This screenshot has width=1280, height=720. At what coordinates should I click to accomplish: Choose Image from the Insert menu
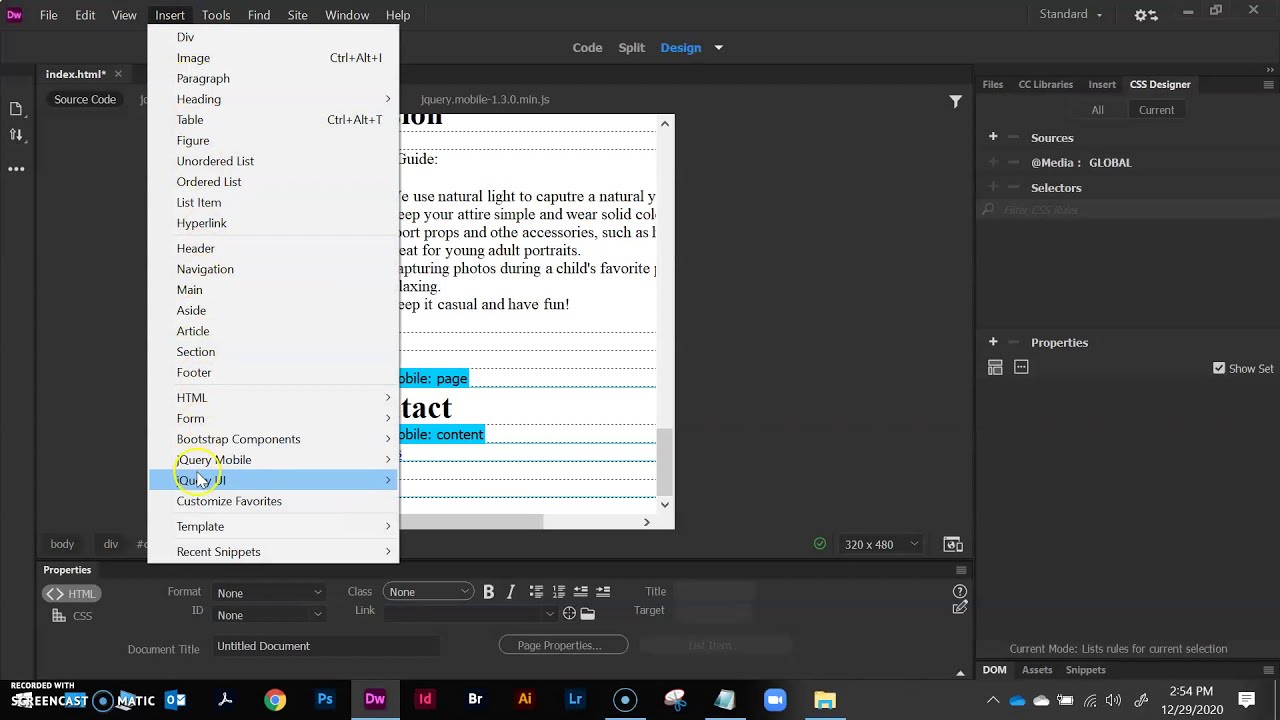click(273, 58)
